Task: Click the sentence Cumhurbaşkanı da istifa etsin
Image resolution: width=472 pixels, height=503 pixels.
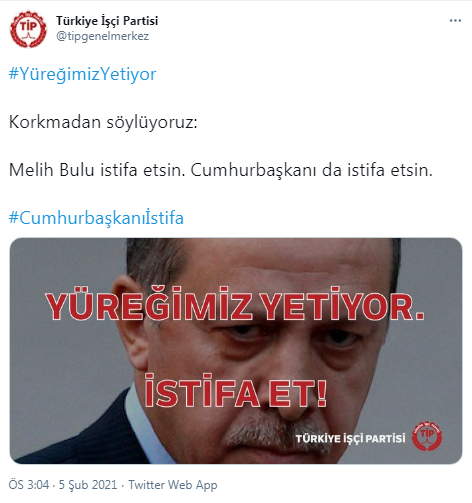Action: click(x=311, y=170)
